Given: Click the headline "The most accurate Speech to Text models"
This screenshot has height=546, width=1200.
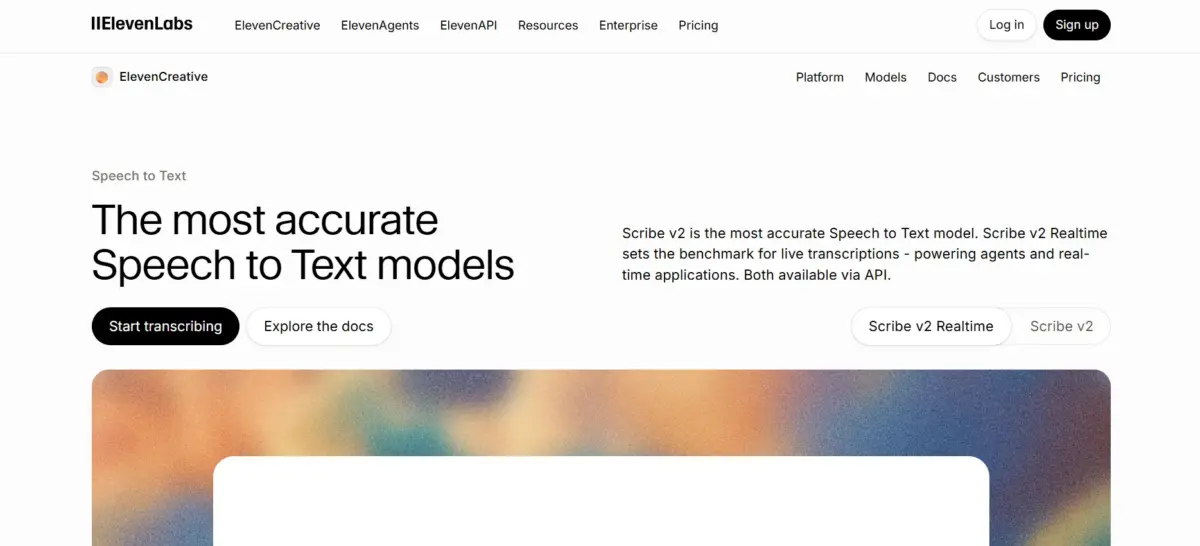Looking at the screenshot, I should pyautogui.click(x=303, y=242).
